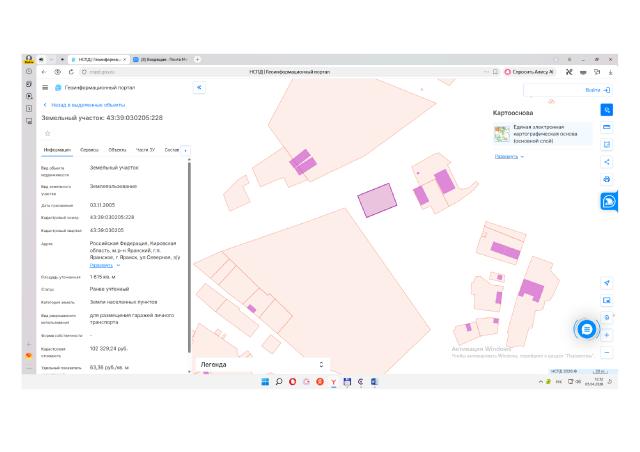Zoom out the map with minus button
The width and height of the screenshot is (640, 452).
coord(607,352)
